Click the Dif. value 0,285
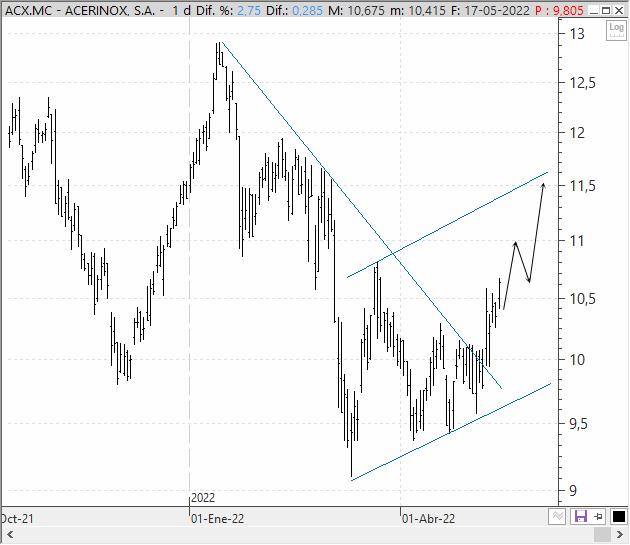The height and width of the screenshot is (545, 630). pos(307,10)
